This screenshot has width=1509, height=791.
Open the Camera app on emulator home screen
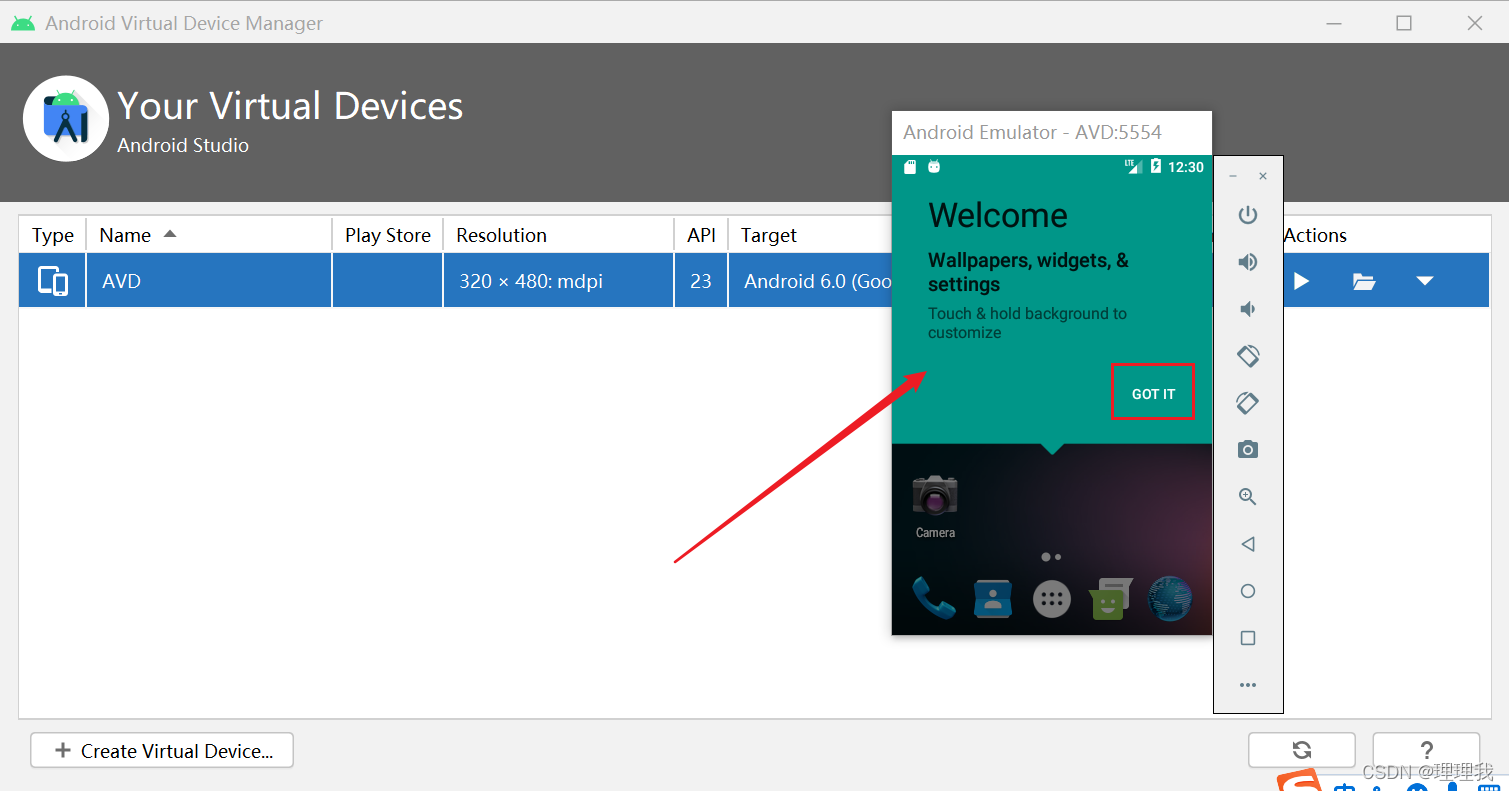tap(935, 506)
